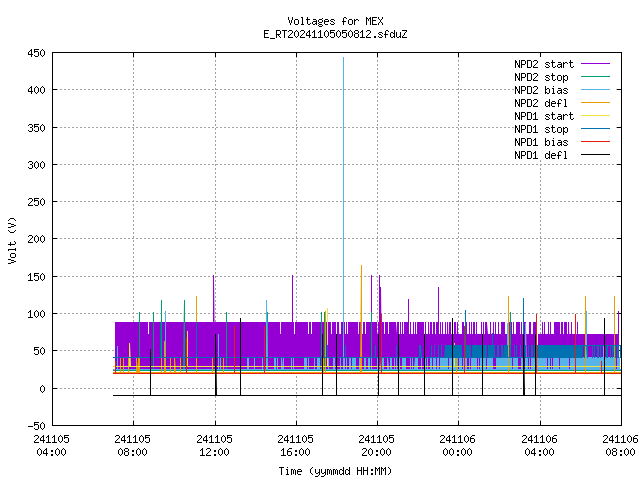
Task: Click the 241105 date above 16:00
Action: [x=295, y=439]
